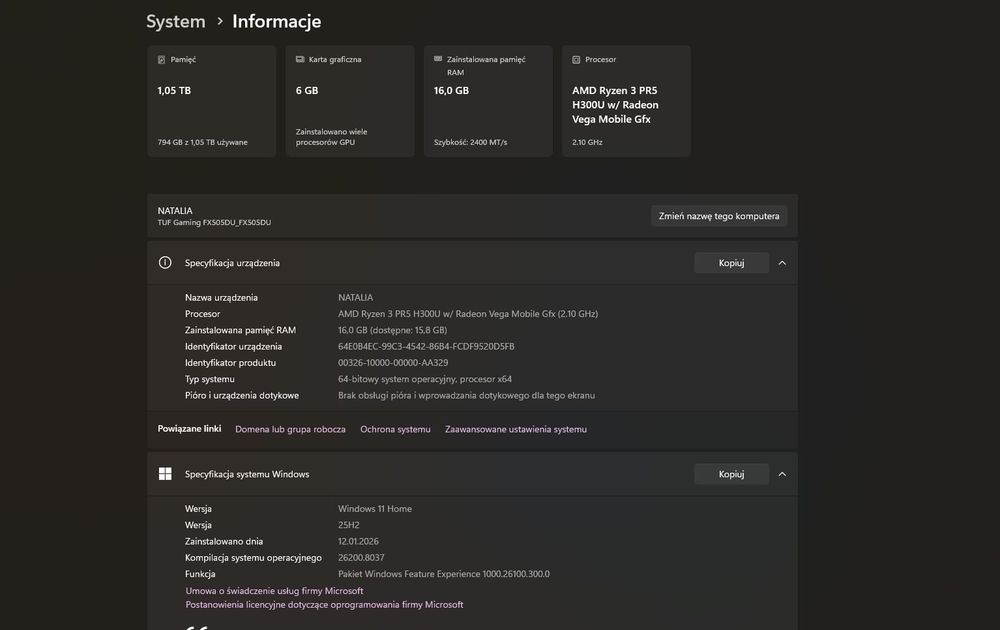
Task: Click the install date 12.01.2026
Action: pyautogui.click(x=358, y=541)
